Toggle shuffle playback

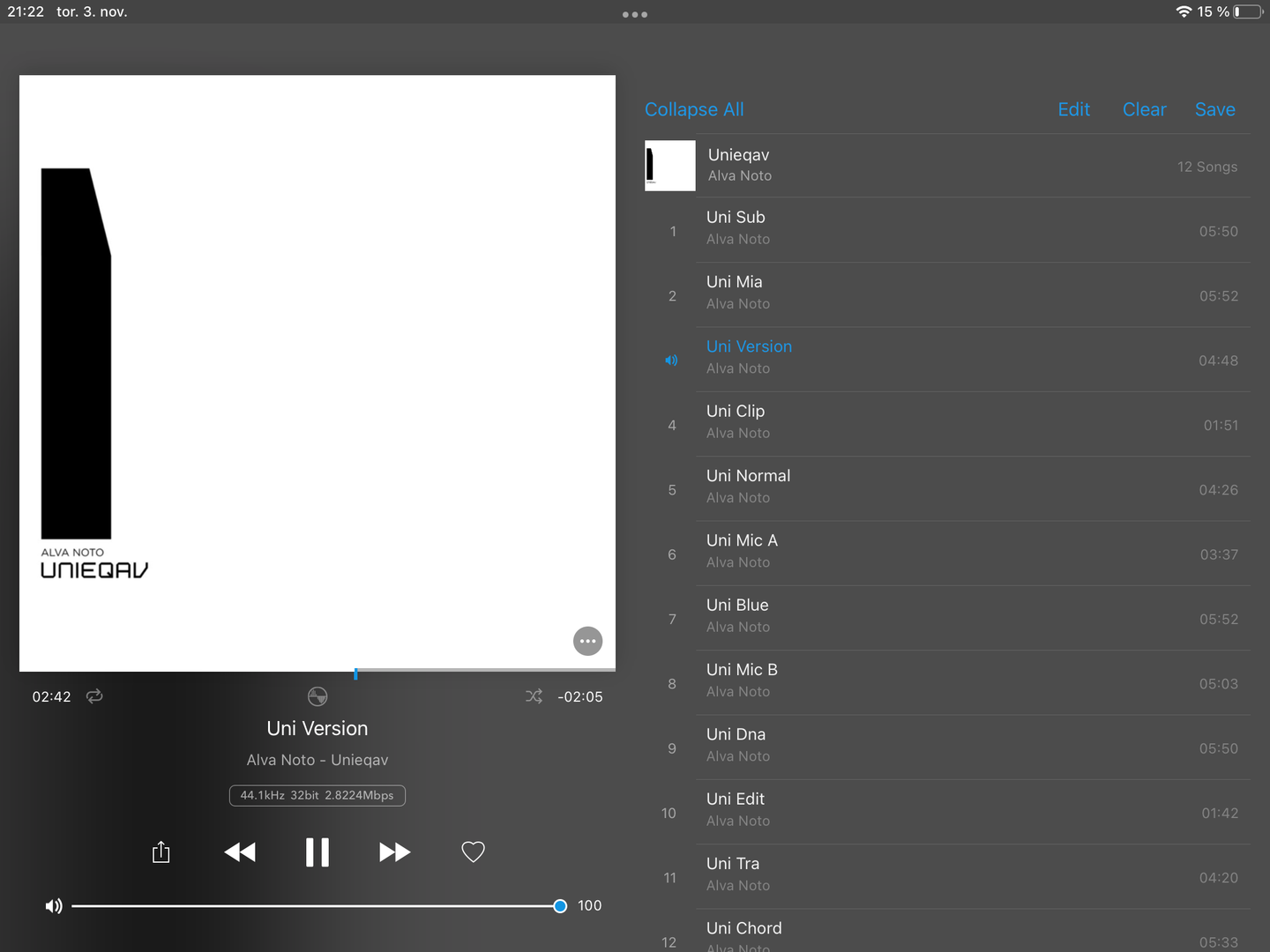click(534, 696)
